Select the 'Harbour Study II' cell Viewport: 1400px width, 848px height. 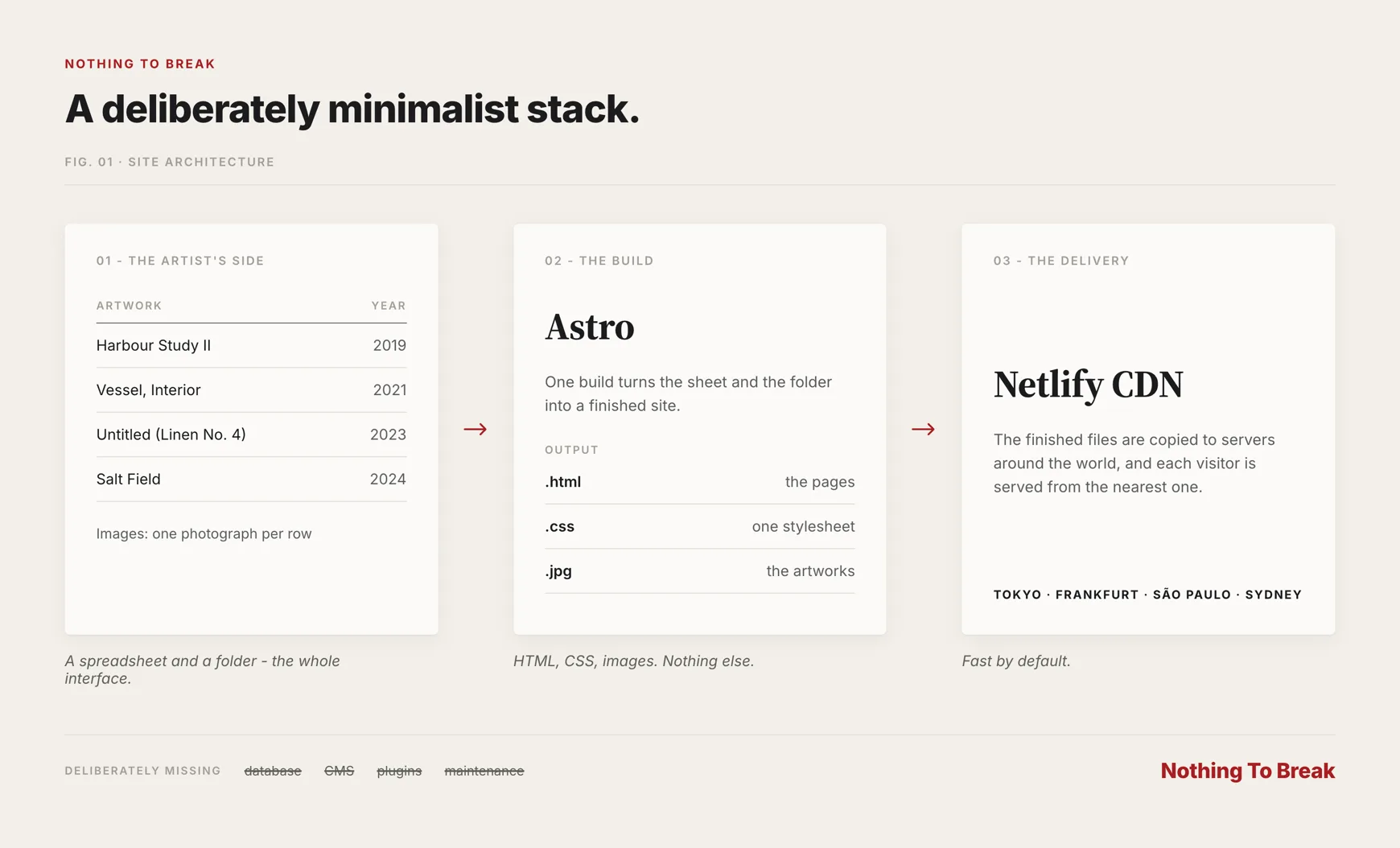pos(154,345)
